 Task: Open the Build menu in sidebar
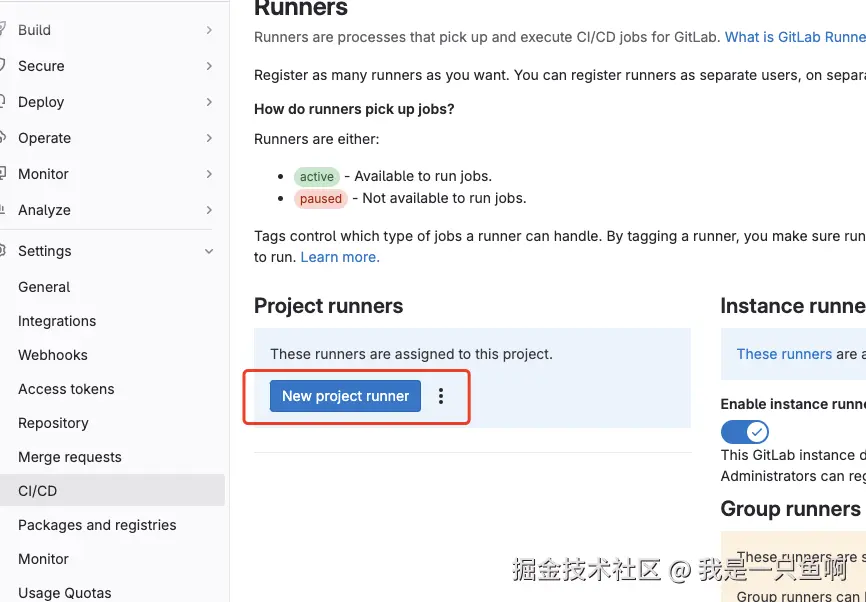(108, 30)
